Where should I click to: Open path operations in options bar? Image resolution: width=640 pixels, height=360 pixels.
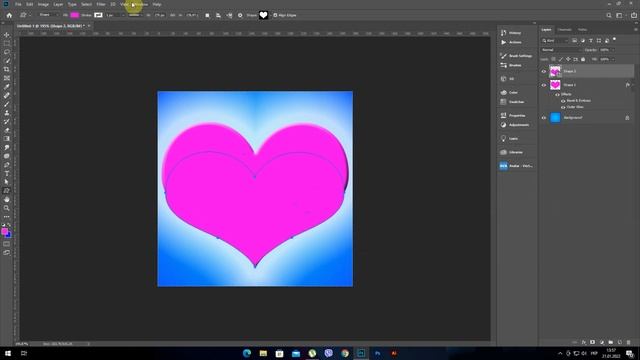pos(207,15)
